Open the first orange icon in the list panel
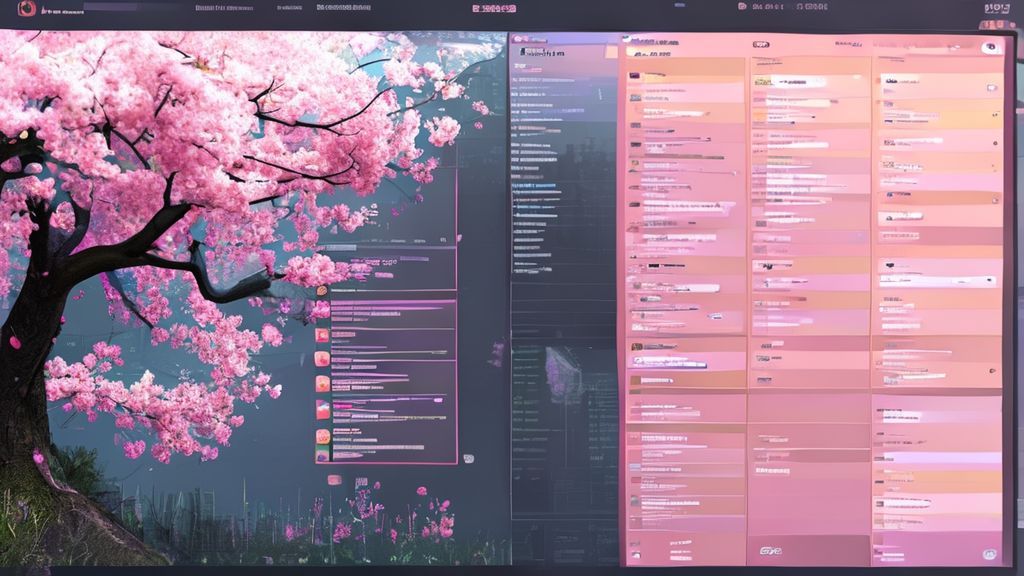This screenshot has width=1024, height=576. 322,290
